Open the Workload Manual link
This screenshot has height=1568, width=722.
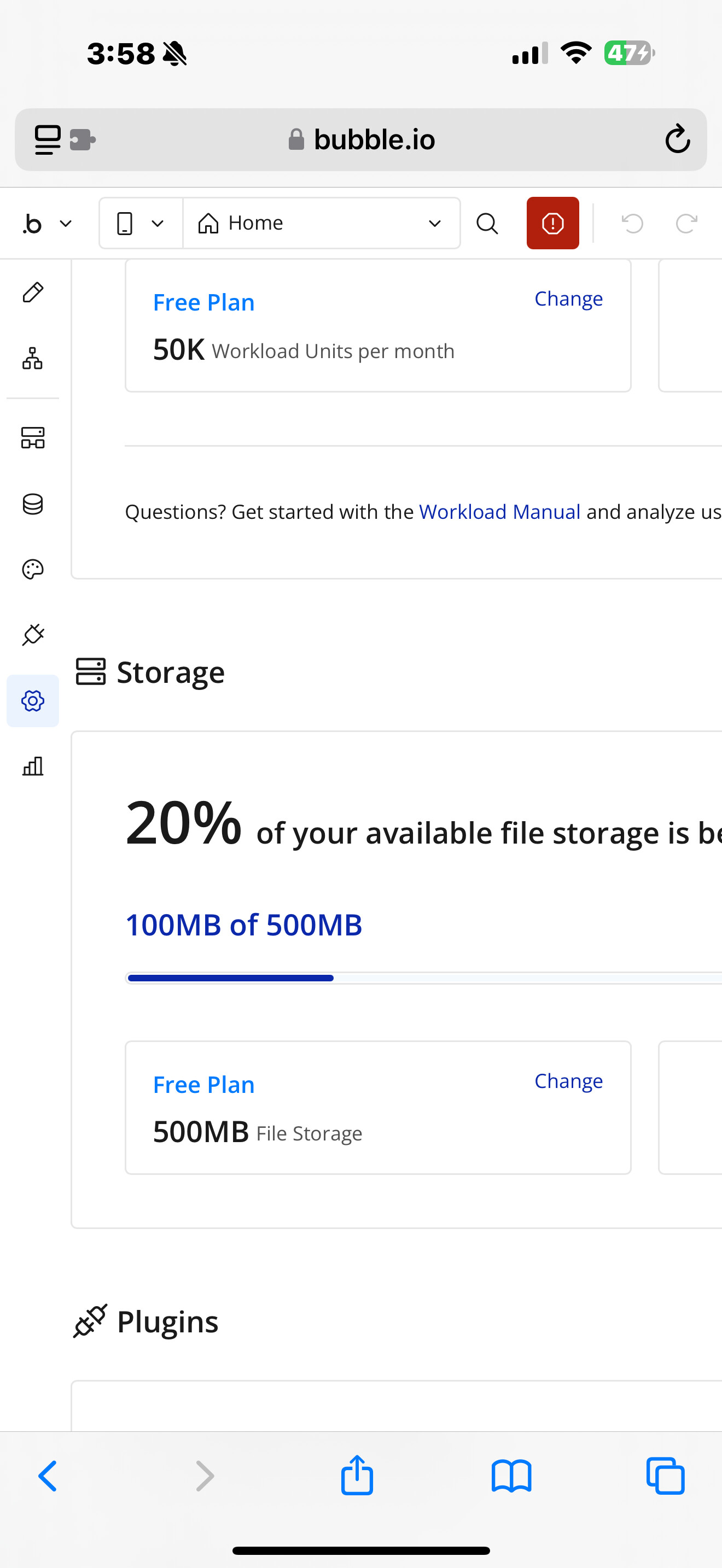[x=499, y=512]
